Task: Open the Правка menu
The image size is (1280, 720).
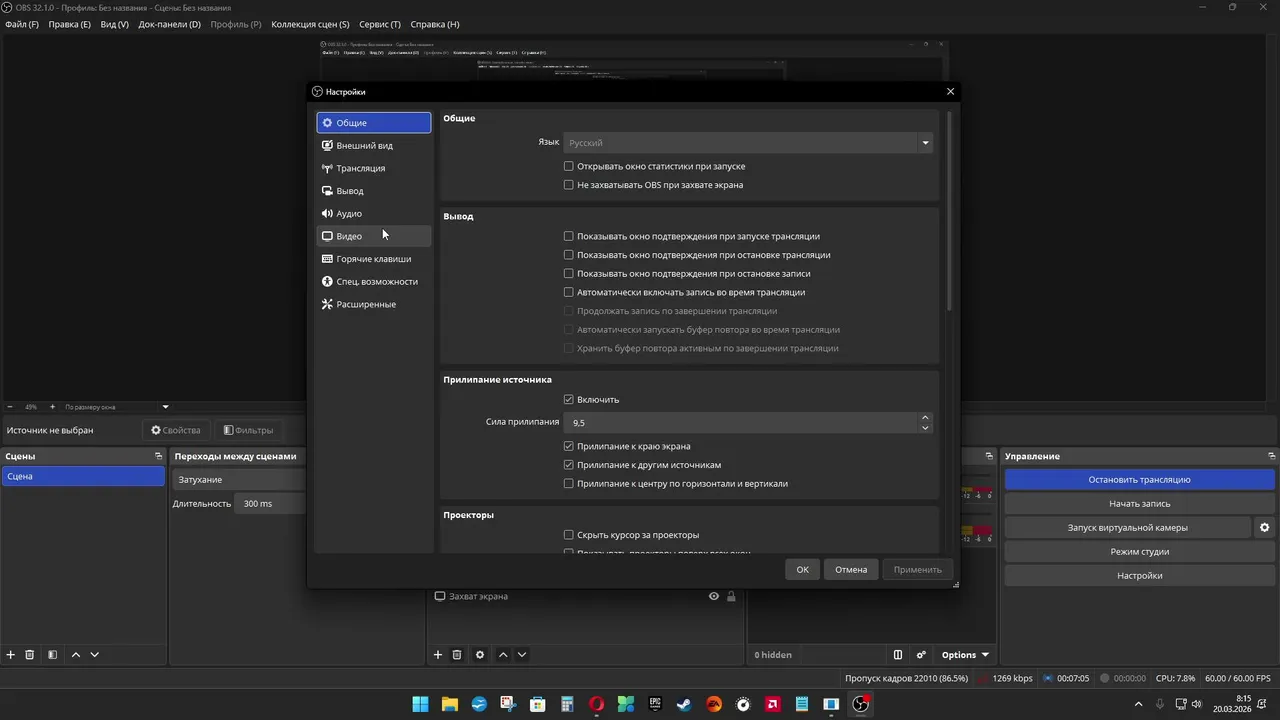Action: click(x=69, y=24)
